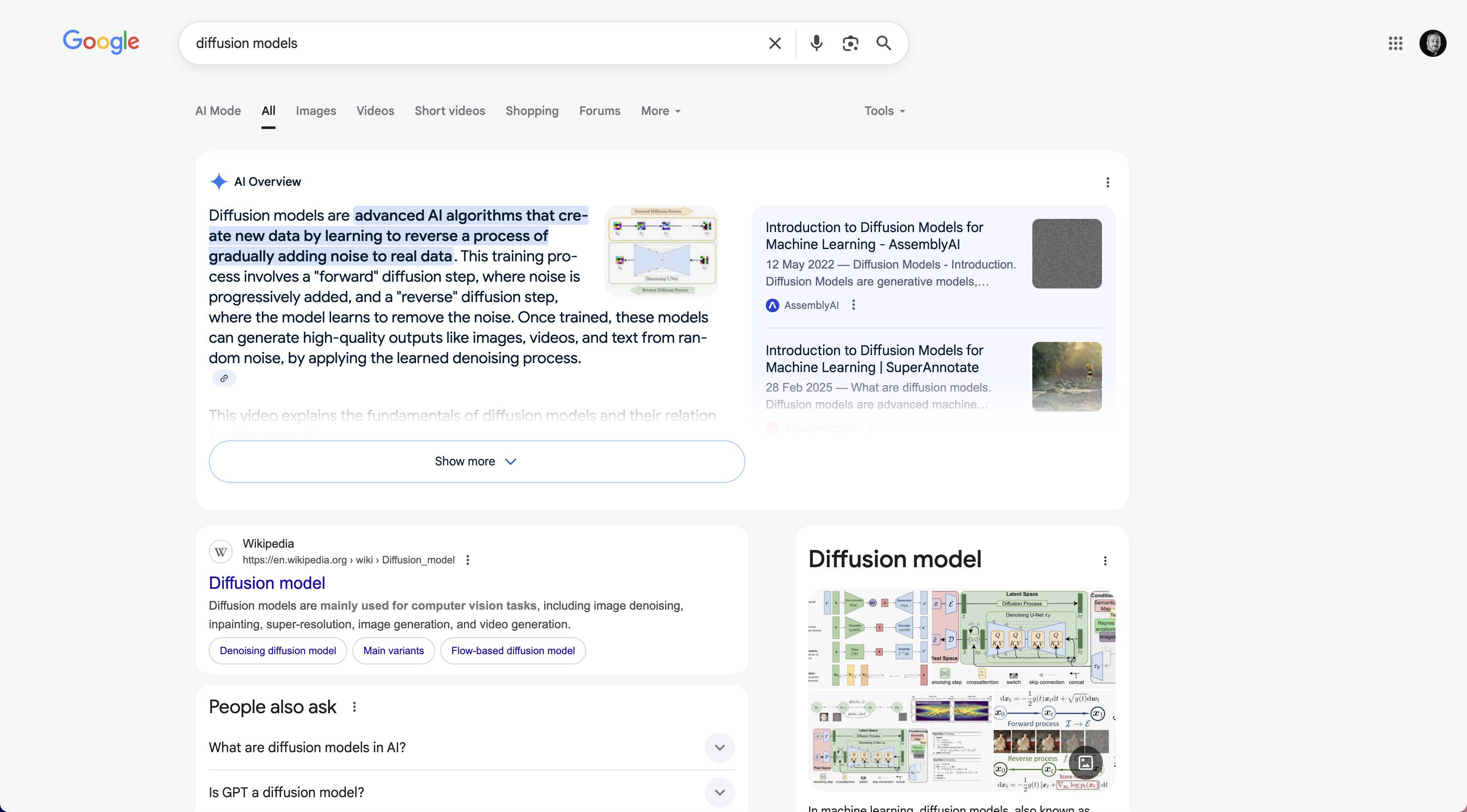Open the Tools dropdown
This screenshot has height=812, width=1467.
[883, 111]
